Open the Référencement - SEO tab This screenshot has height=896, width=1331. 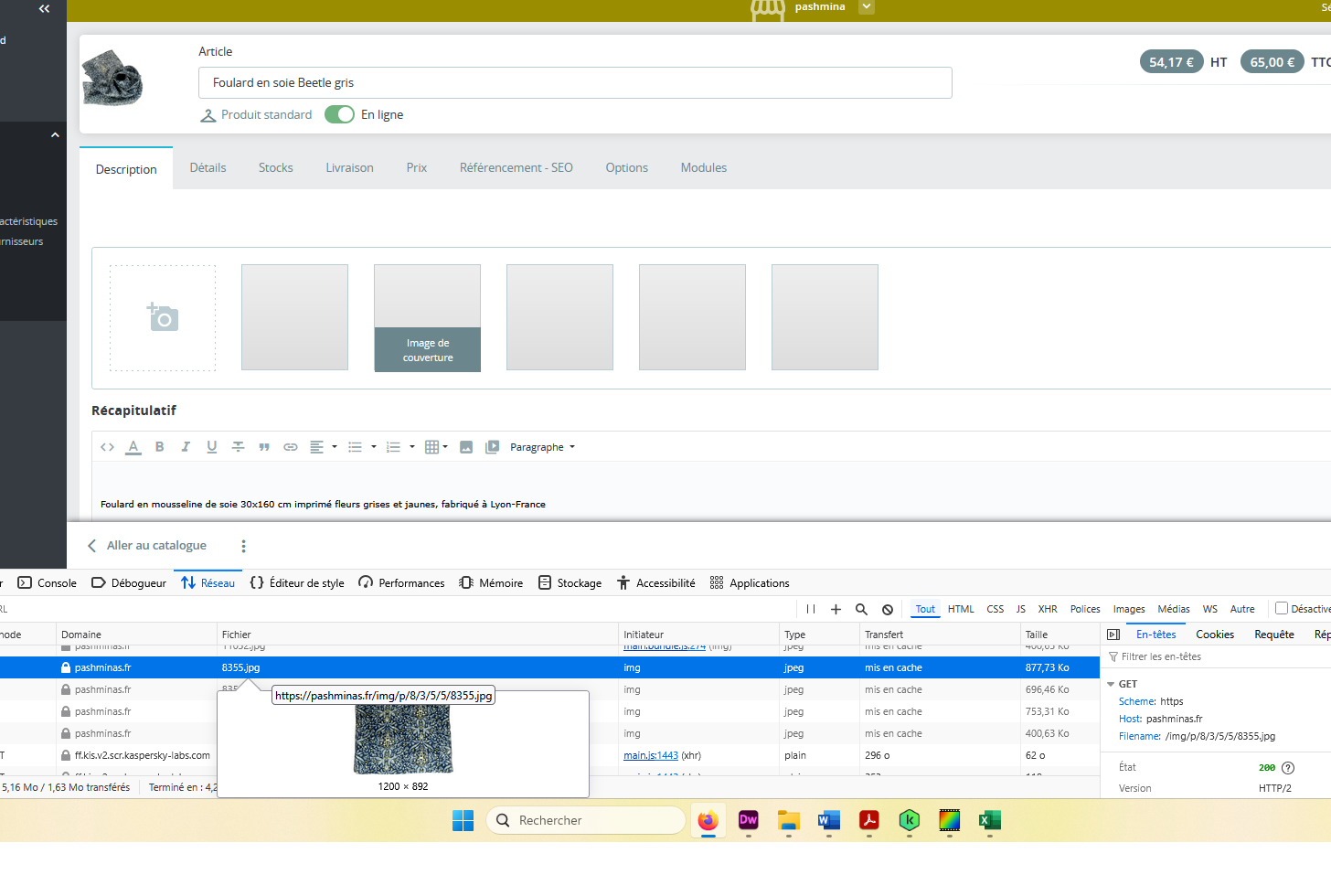(516, 167)
